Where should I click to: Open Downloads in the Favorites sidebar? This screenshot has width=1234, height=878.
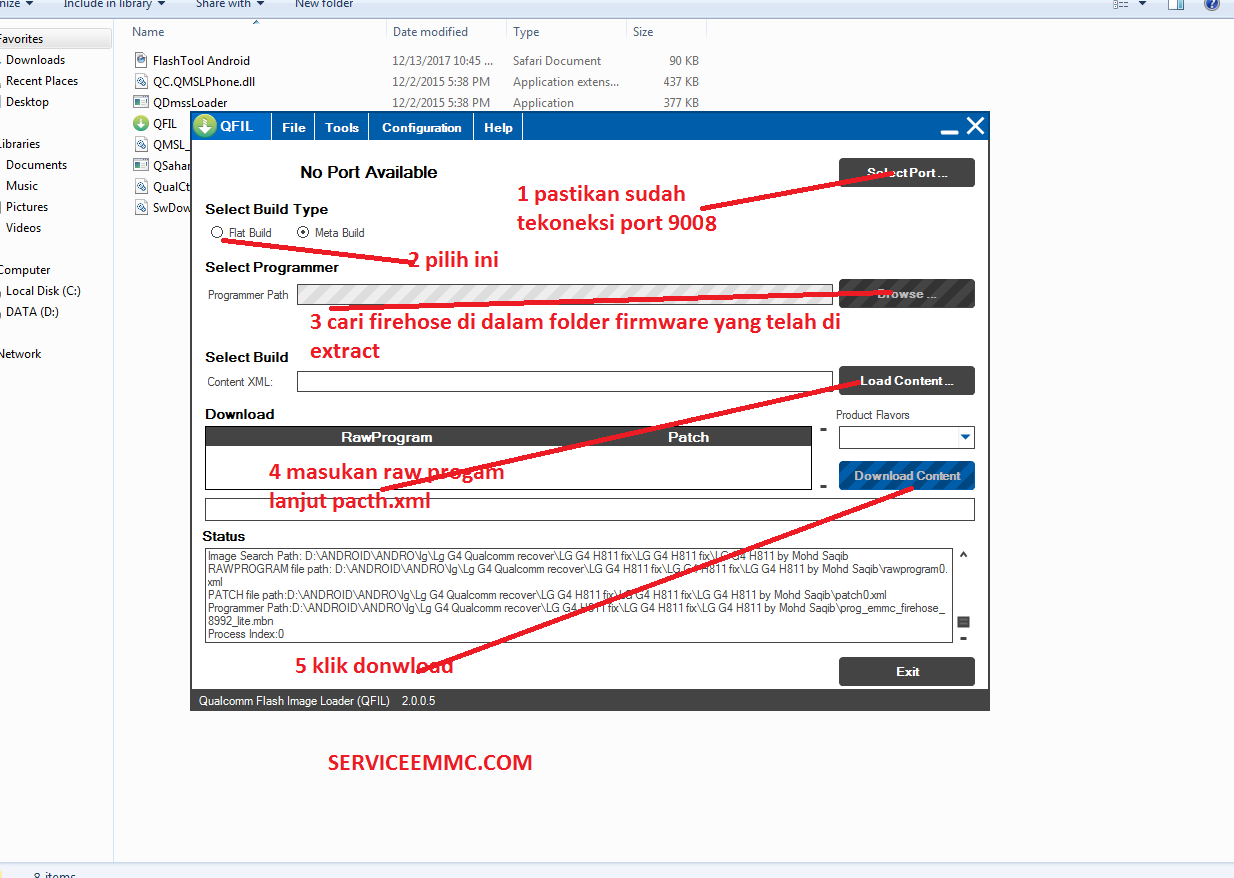[x=35, y=60]
